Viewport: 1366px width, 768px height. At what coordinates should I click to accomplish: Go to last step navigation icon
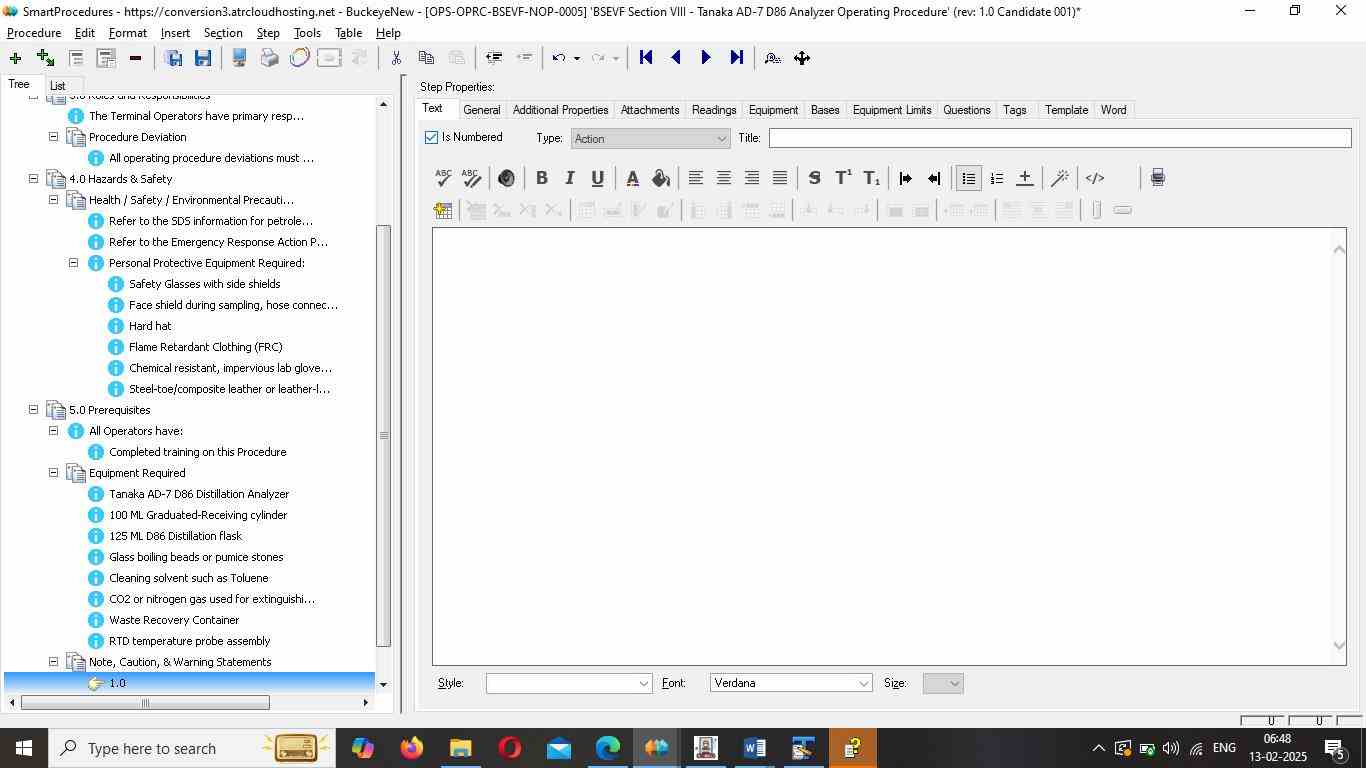coord(736,58)
